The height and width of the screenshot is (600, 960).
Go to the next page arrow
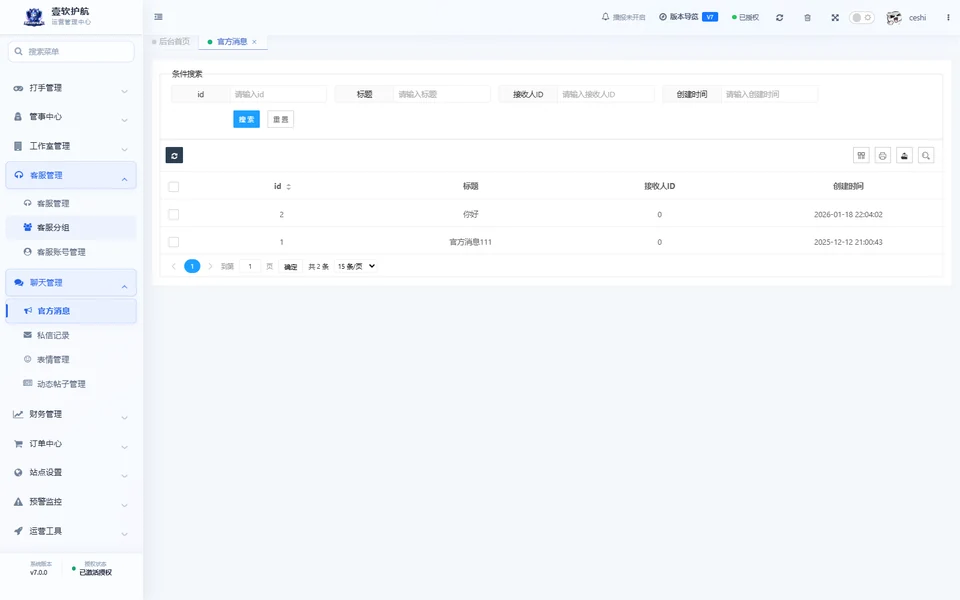(210, 266)
